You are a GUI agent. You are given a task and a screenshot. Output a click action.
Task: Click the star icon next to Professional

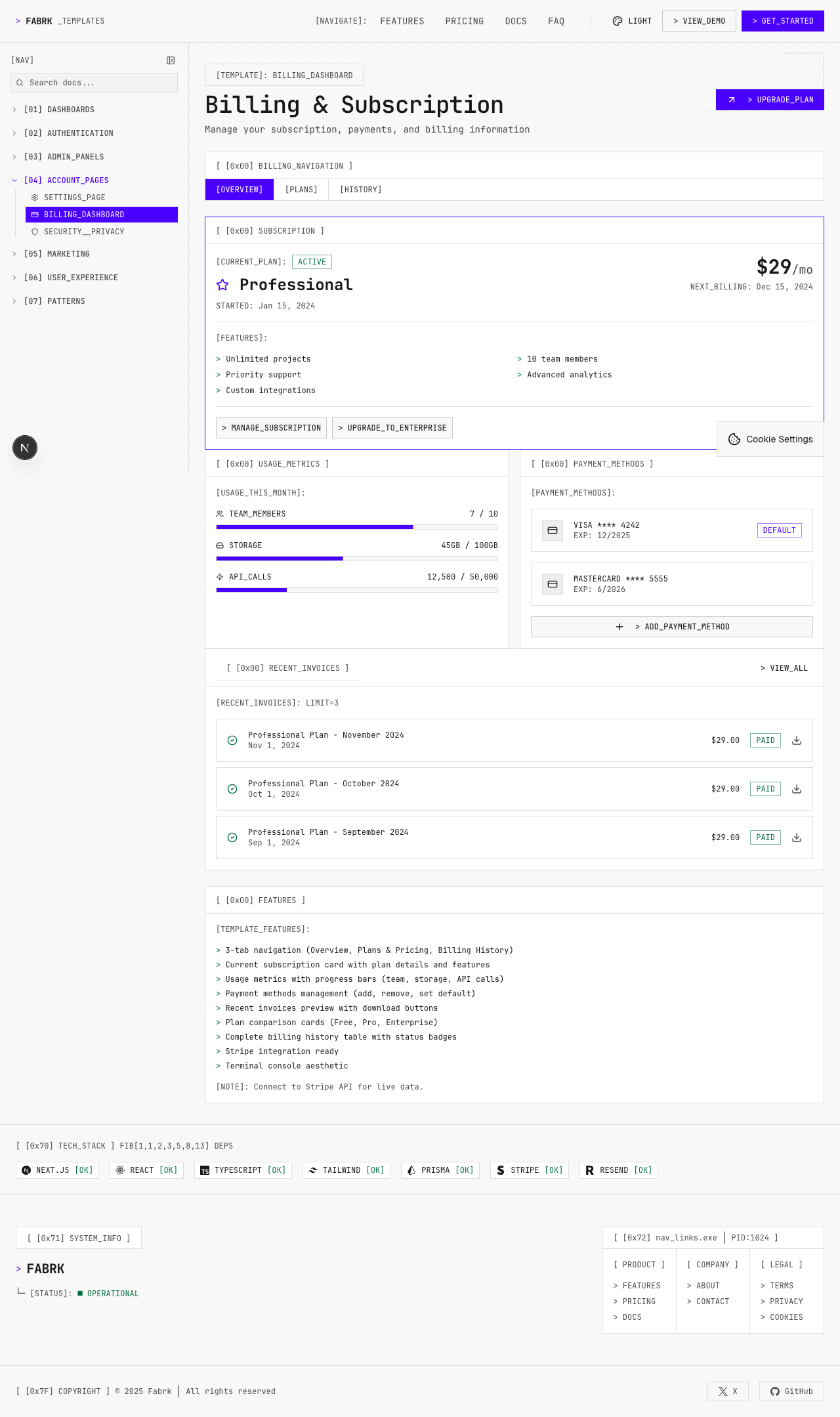coord(222,285)
